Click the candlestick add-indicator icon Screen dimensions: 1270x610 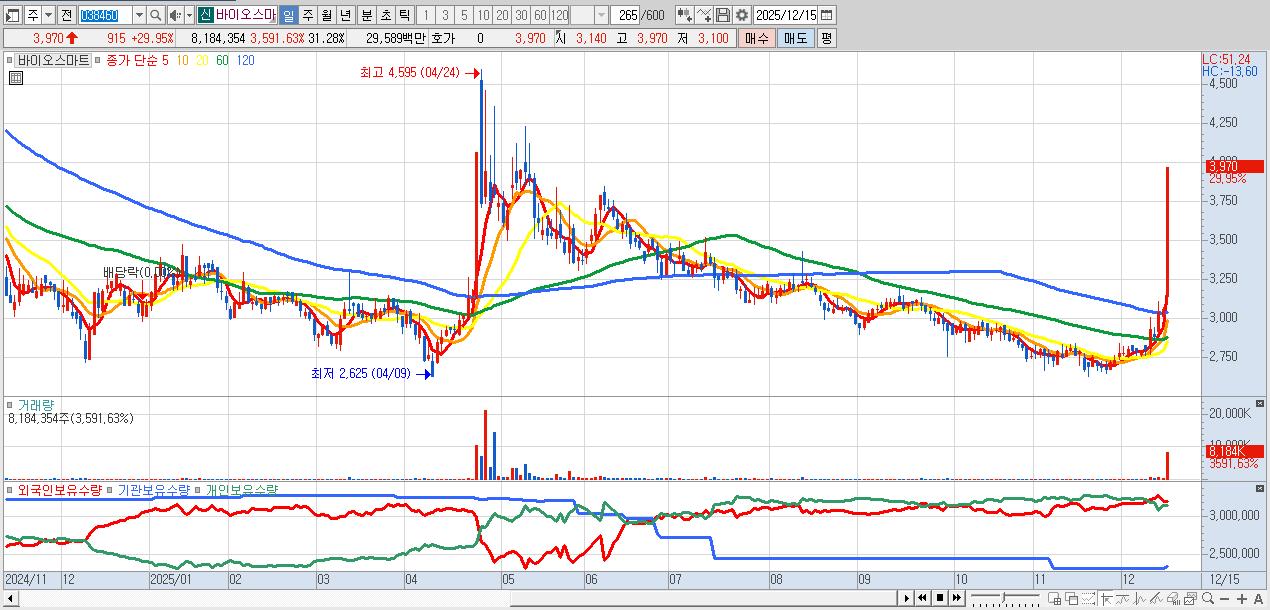(684, 15)
